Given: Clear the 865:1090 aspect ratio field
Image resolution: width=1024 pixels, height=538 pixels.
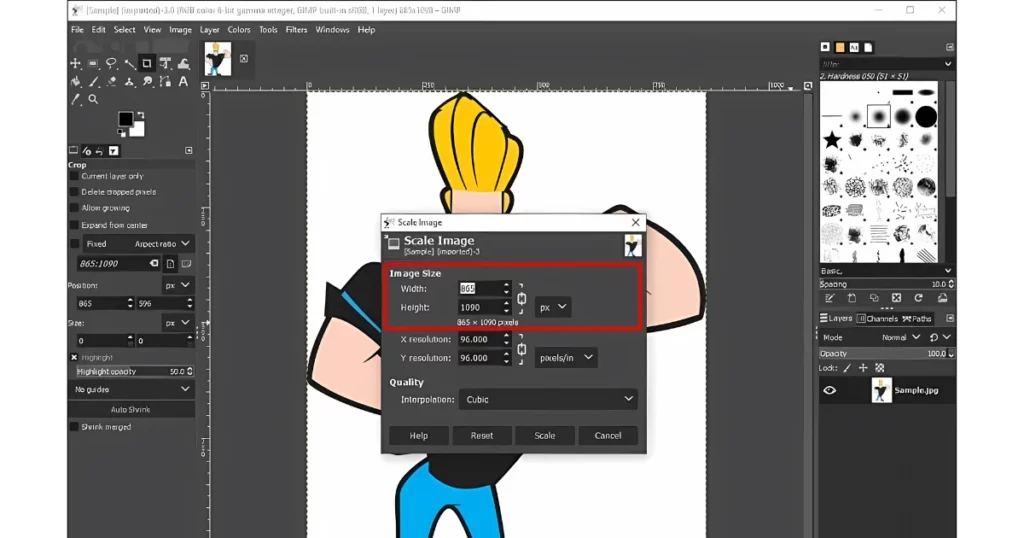Looking at the screenshot, I should point(154,264).
